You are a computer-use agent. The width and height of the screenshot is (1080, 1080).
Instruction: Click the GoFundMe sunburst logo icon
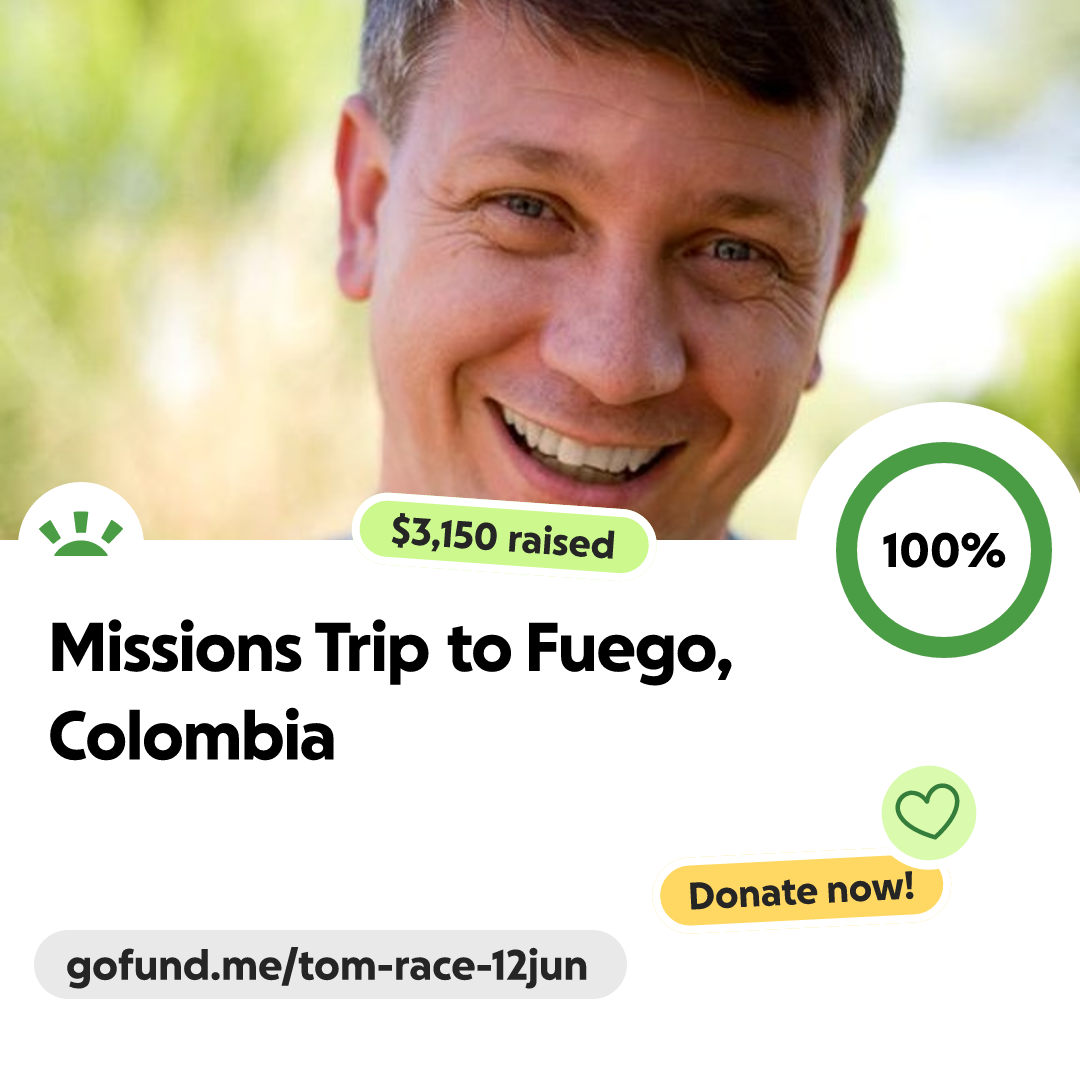81,534
